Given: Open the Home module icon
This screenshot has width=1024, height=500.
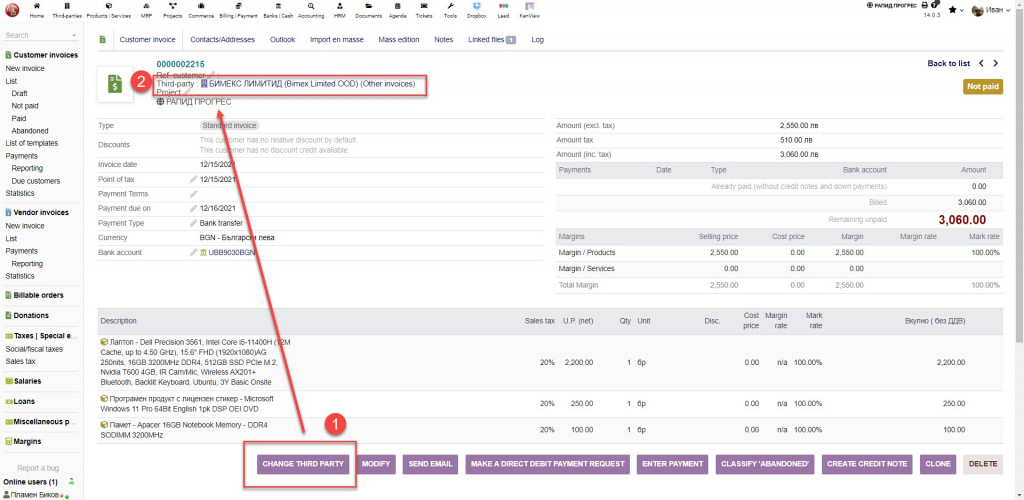Looking at the screenshot, I should pyautogui.click(x=37, y=10).
